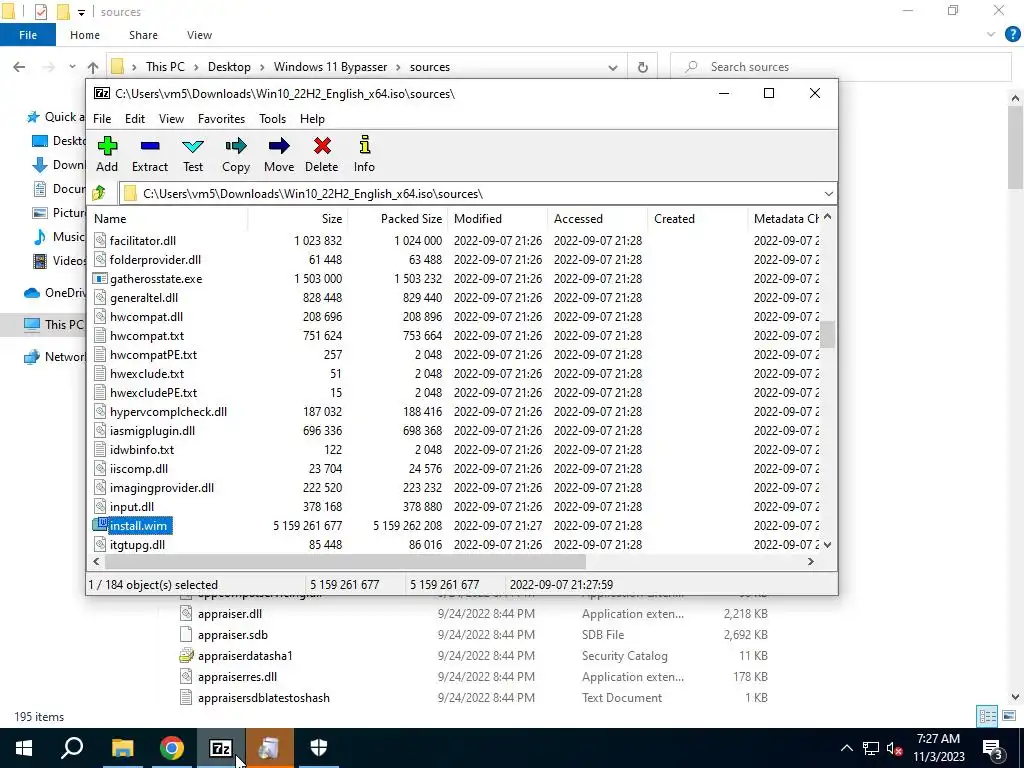Sort list by Modified column

pyautogui.click(x=497, y=219)
